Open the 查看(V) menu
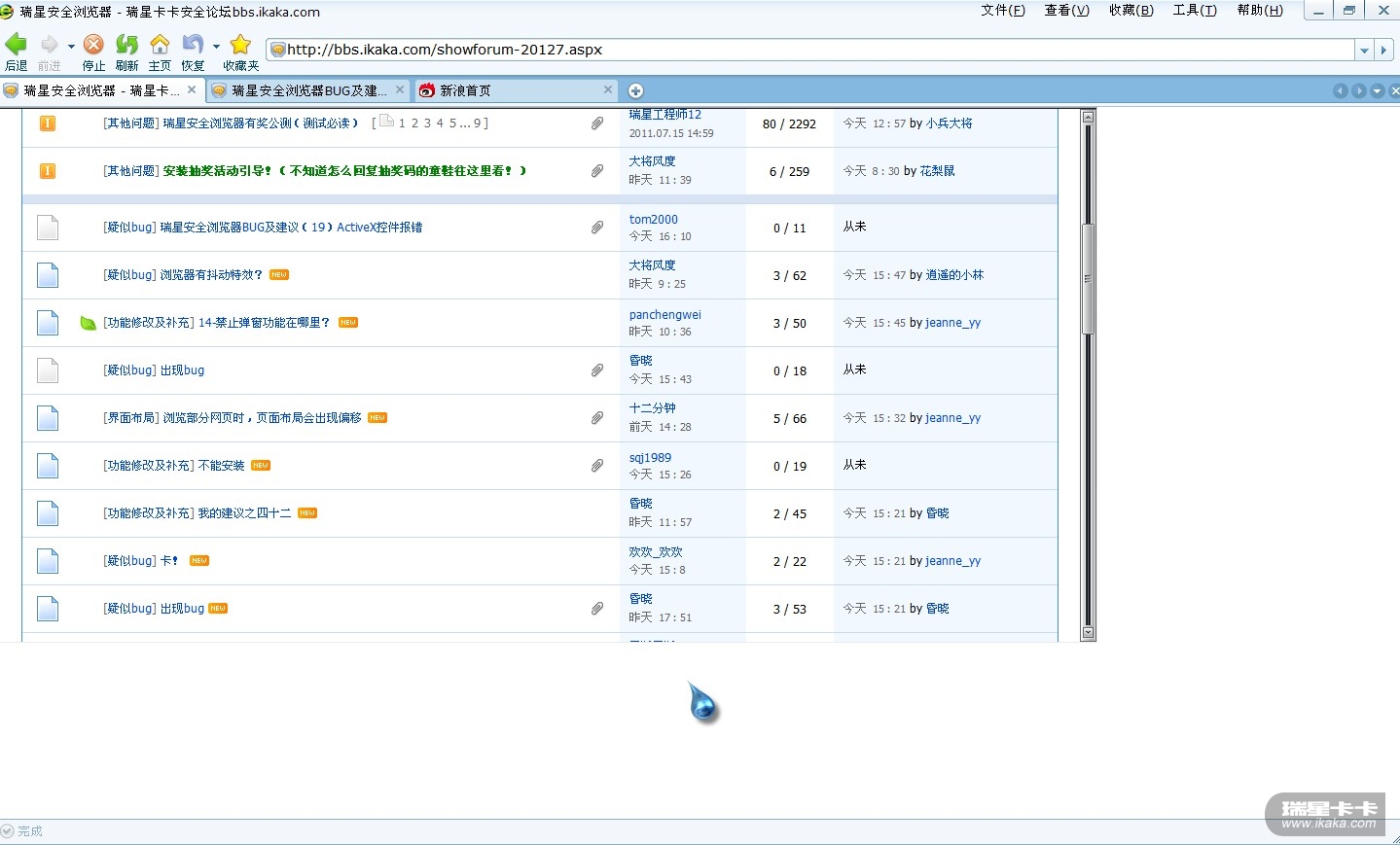 click(1067, 11)
